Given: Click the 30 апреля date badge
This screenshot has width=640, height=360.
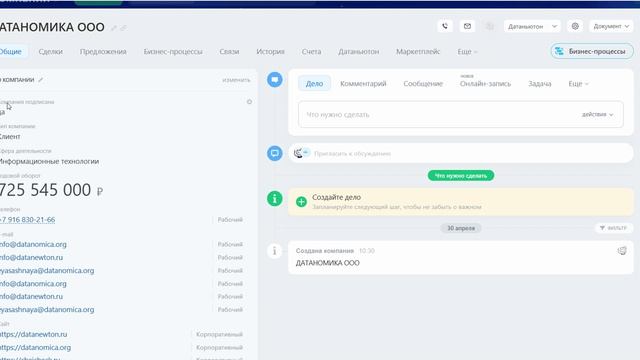Looking at the screenshot, I should coord(461,228).
